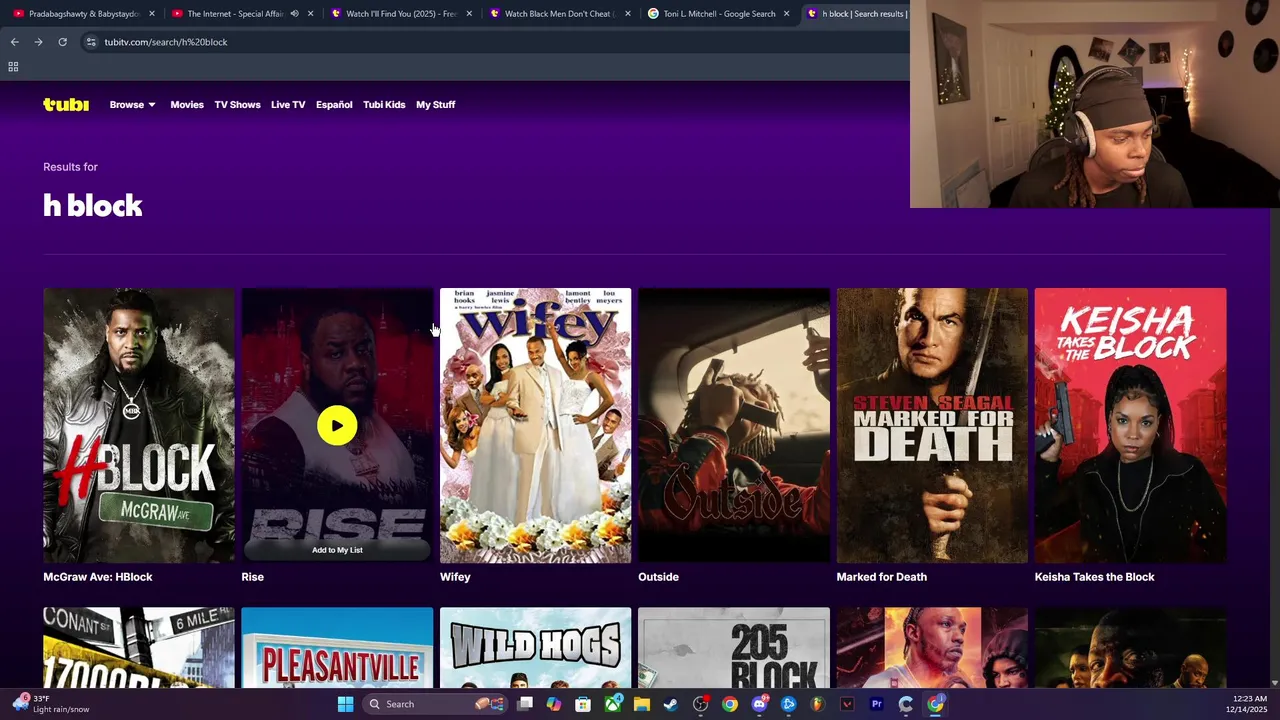Open Tubi Kids
This screenshot has height=720, width=1280.
pos(384,104)
